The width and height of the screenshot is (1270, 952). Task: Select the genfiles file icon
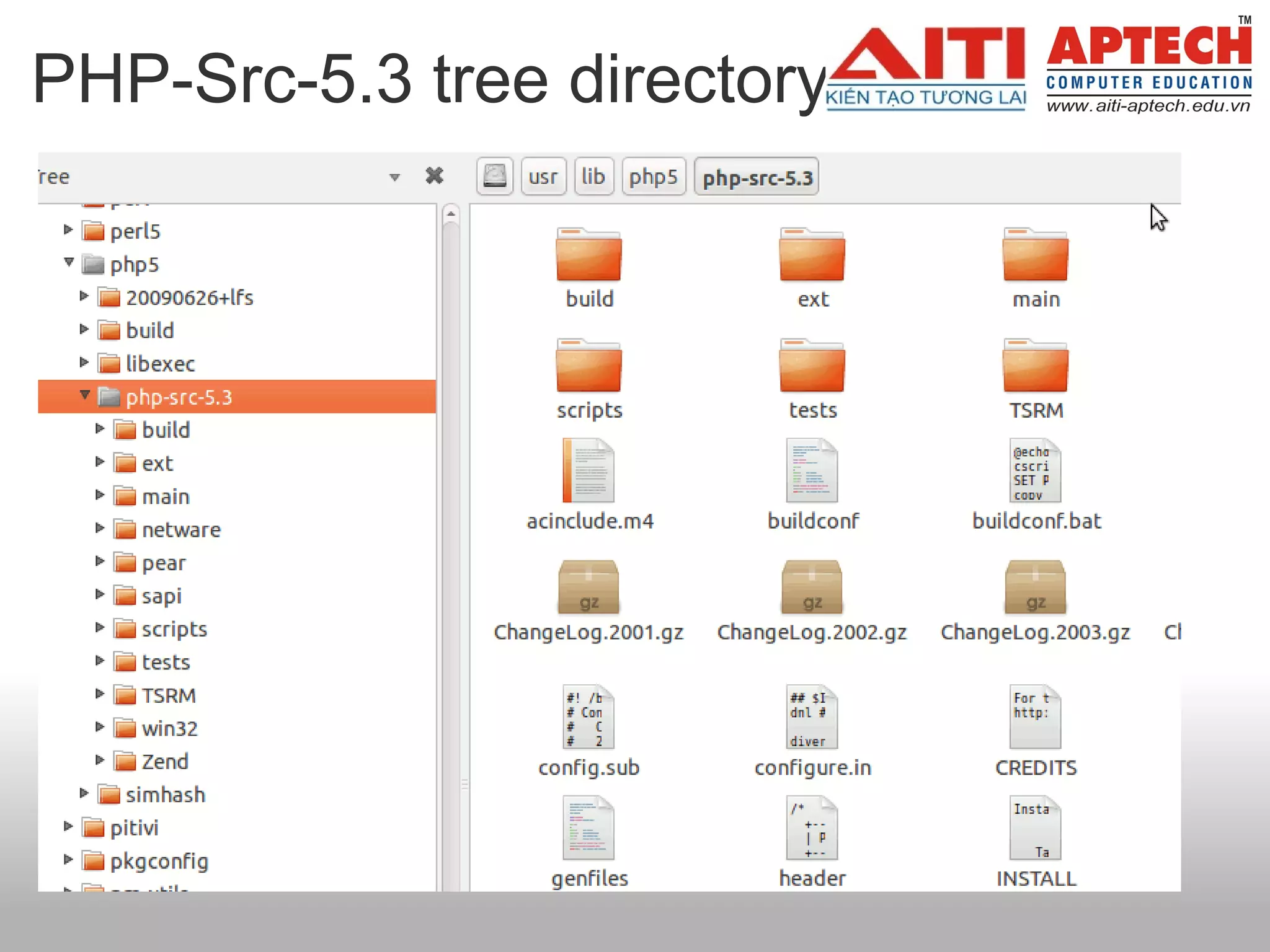(588, 828)
